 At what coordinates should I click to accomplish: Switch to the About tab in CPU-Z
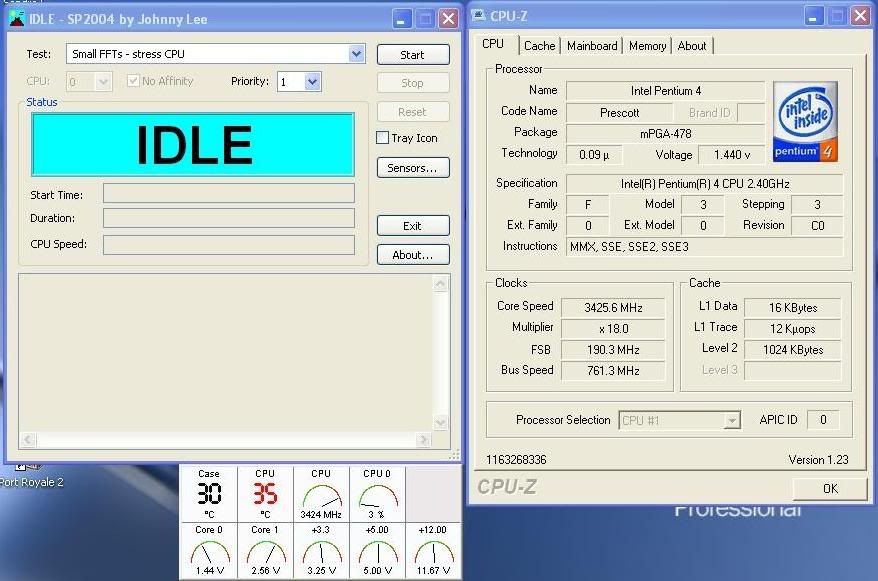click(x=692, y=46)
